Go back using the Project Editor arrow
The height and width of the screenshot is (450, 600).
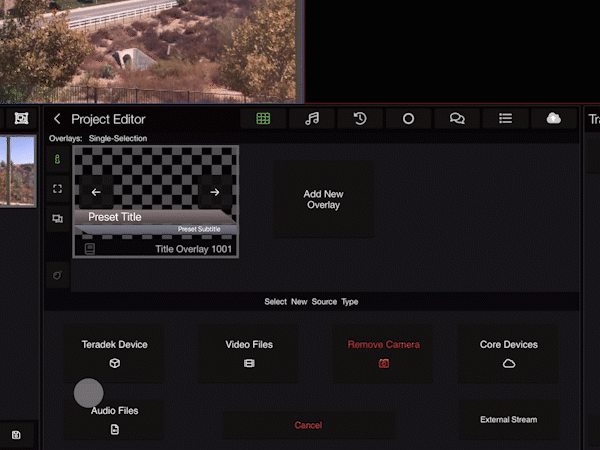coord(57,119)
